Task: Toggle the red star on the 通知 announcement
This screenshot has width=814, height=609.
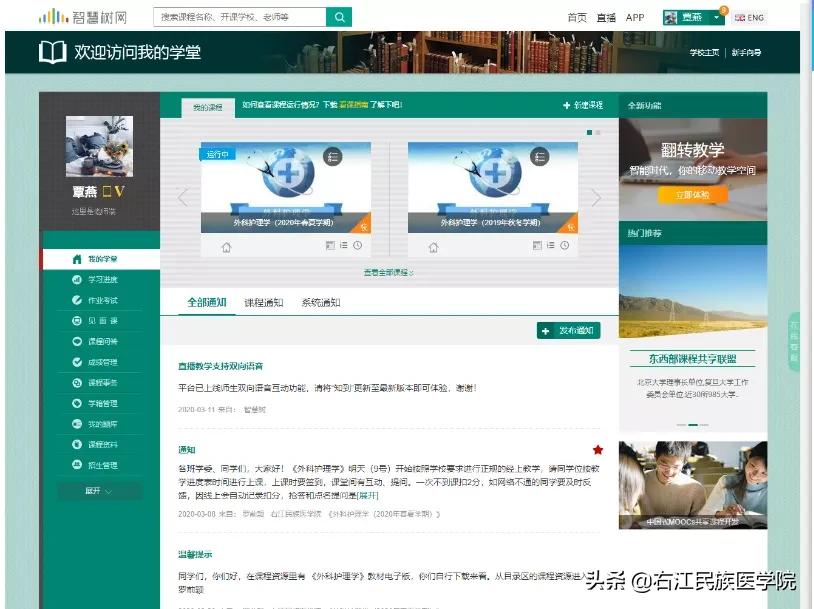Action: point(597,450)
